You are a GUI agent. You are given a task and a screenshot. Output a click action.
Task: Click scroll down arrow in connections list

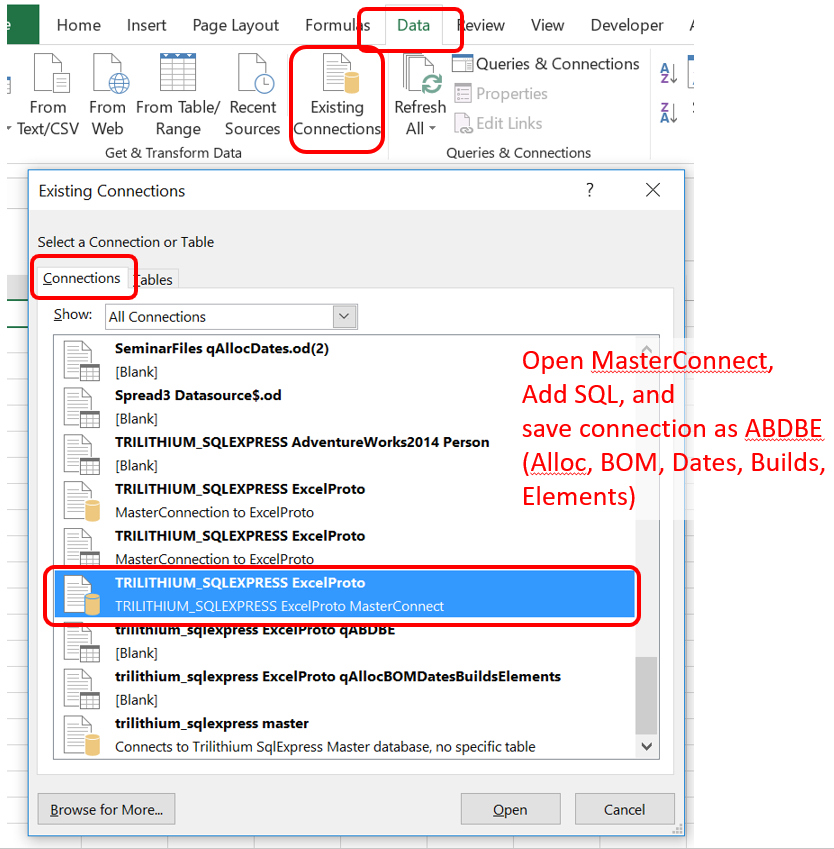(647, 746)
